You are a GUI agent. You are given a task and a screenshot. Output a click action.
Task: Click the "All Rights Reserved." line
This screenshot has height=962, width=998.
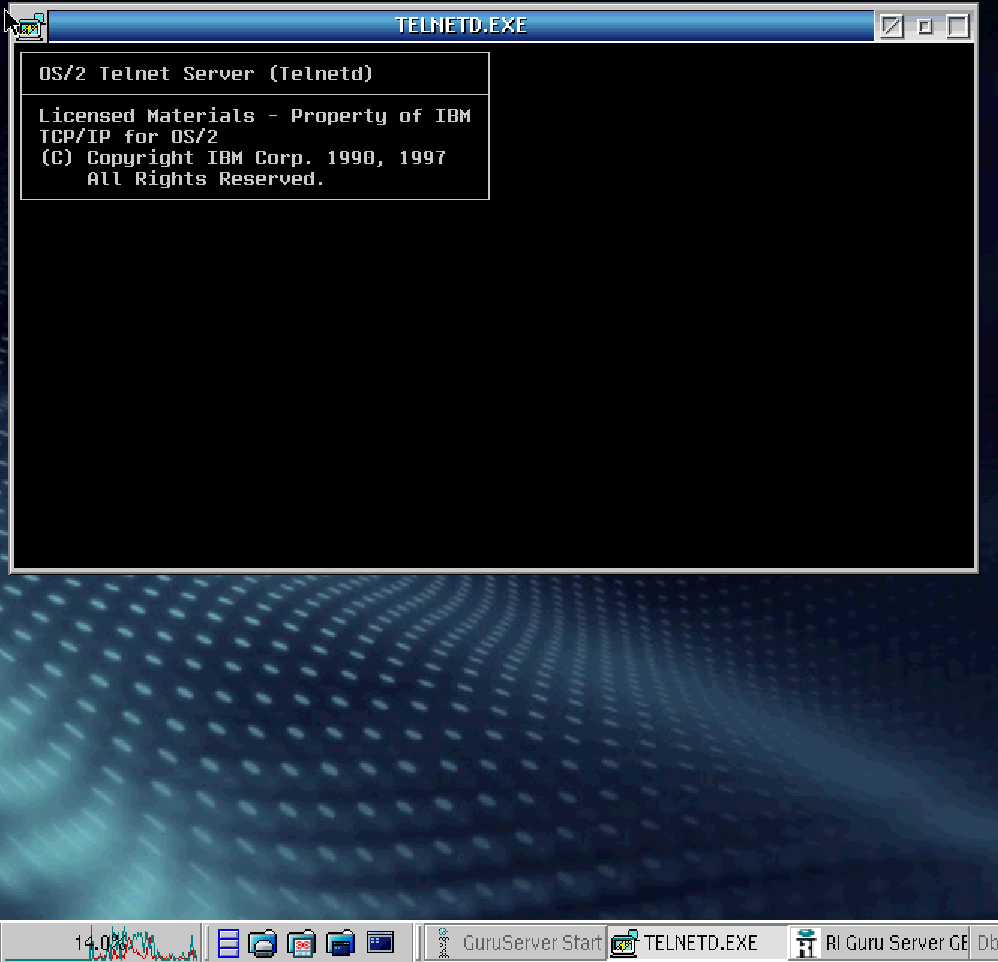pos(206,179)
